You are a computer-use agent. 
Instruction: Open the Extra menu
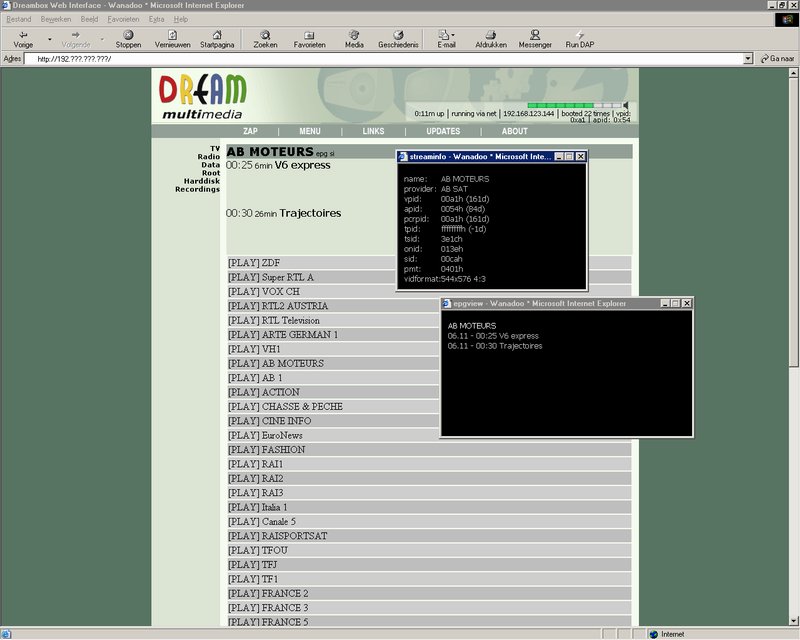(156, 19)
